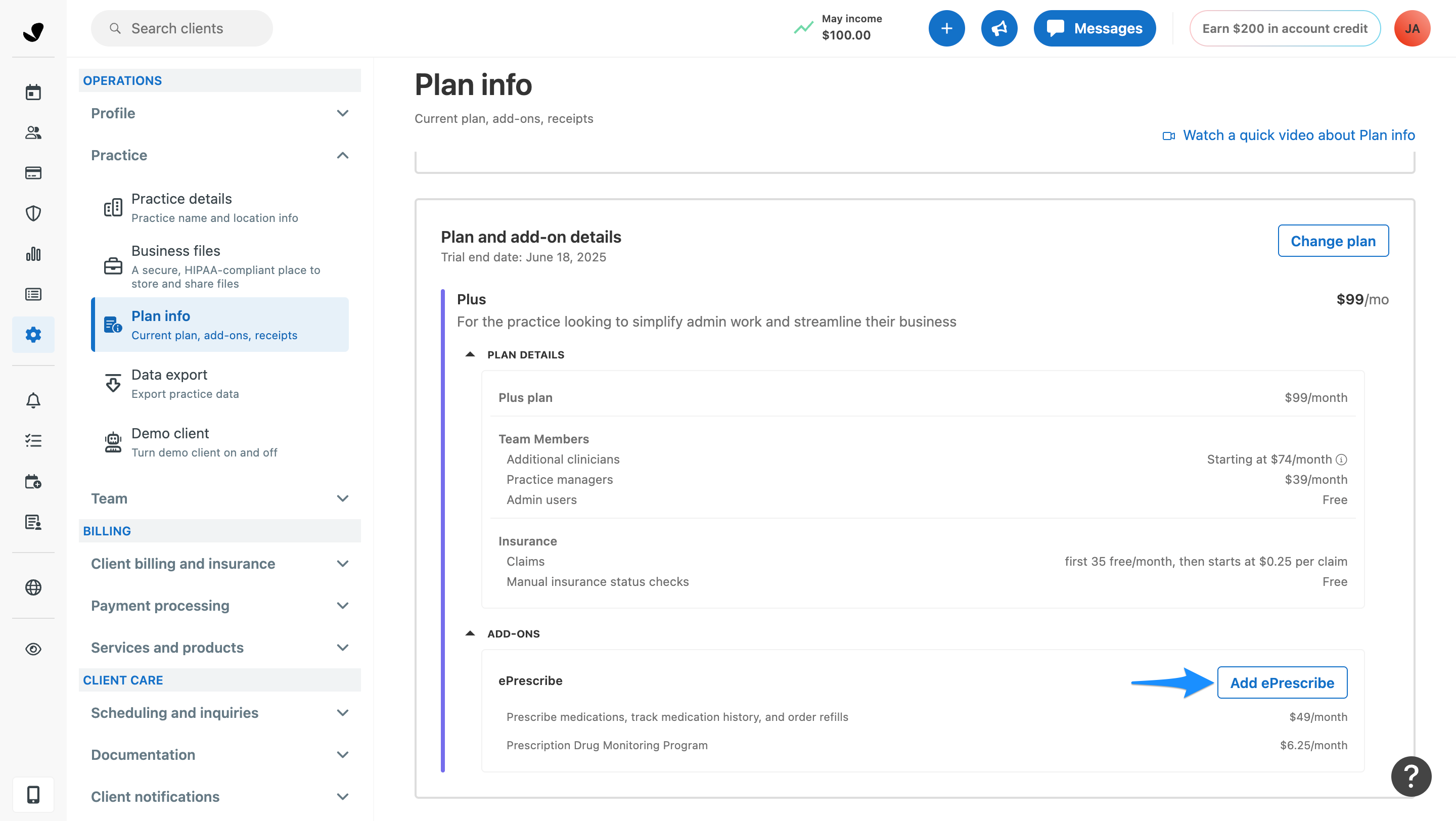This screenshot has width=1456, height=821.
Task: Click the info icon beside Starting at $74/month
Action: pos(1341,460)
